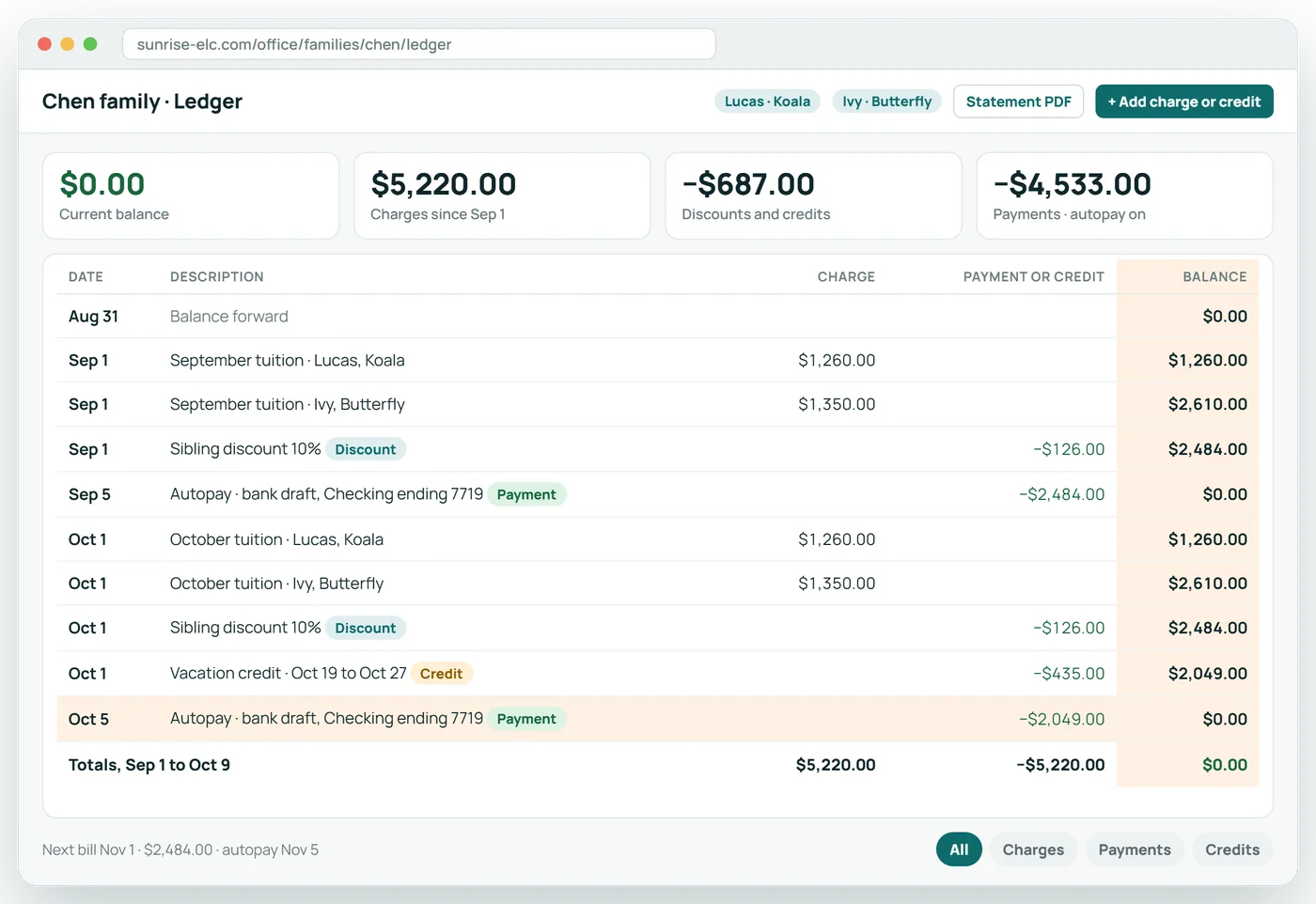
Task: Click the Add charge or credit button
Action: coord(1183,101)
